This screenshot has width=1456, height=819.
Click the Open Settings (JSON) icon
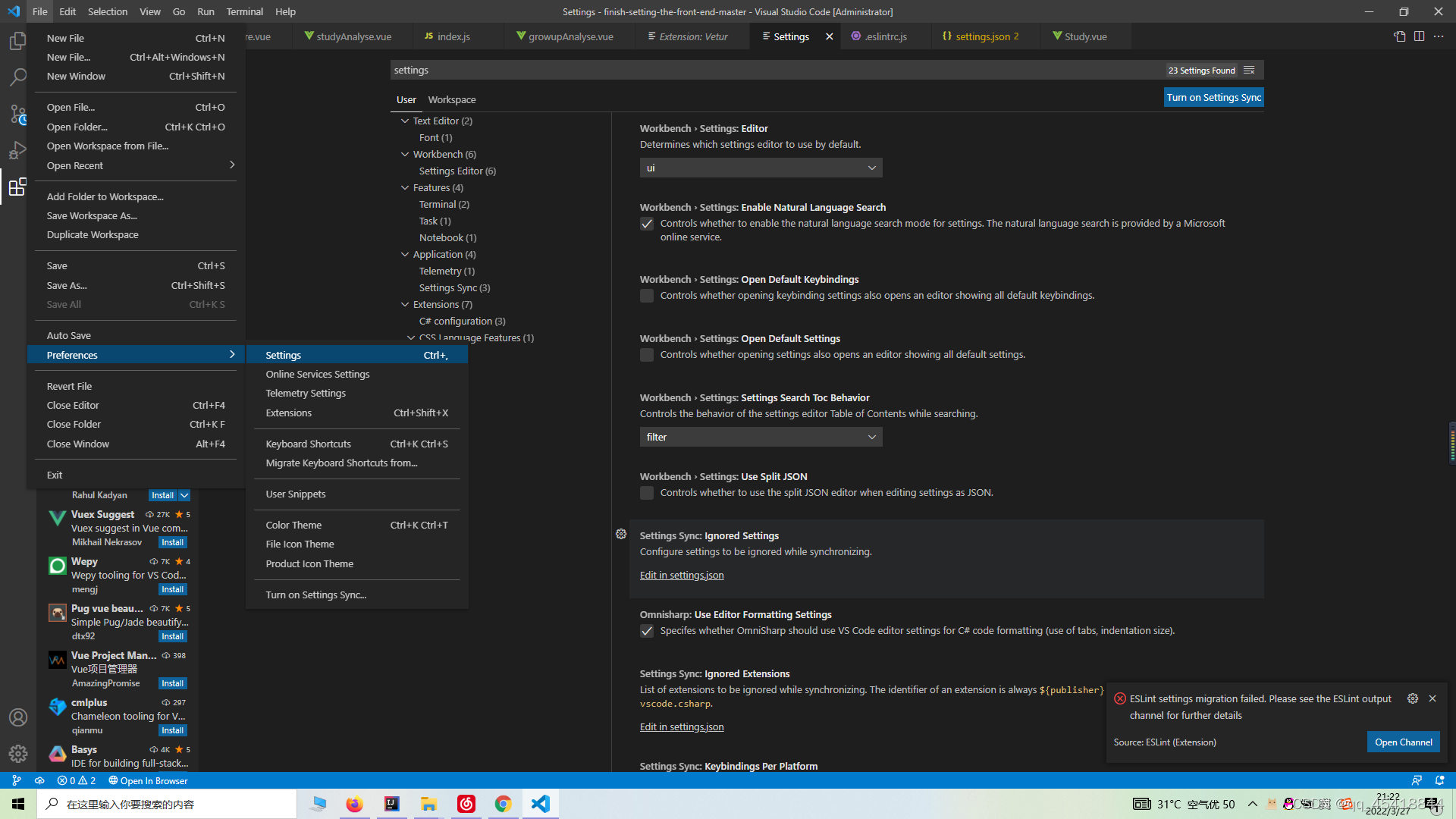tap(1399, 36)
